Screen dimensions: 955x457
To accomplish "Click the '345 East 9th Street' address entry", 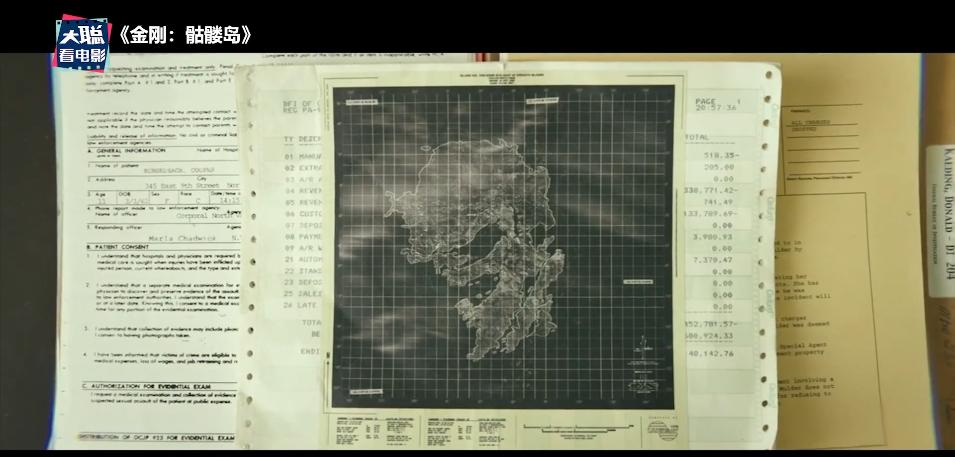I will coord(181,185).
